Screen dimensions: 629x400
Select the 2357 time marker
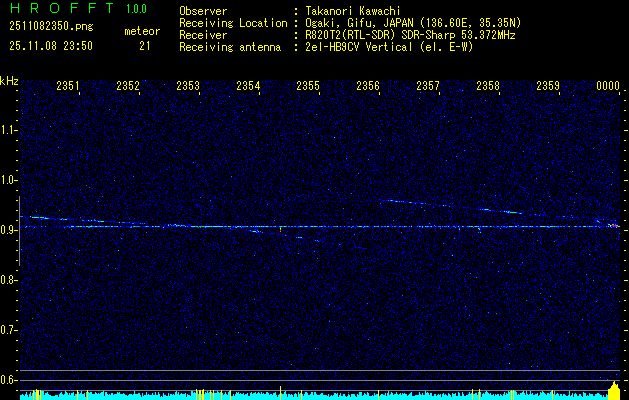(x=428, y=87)
